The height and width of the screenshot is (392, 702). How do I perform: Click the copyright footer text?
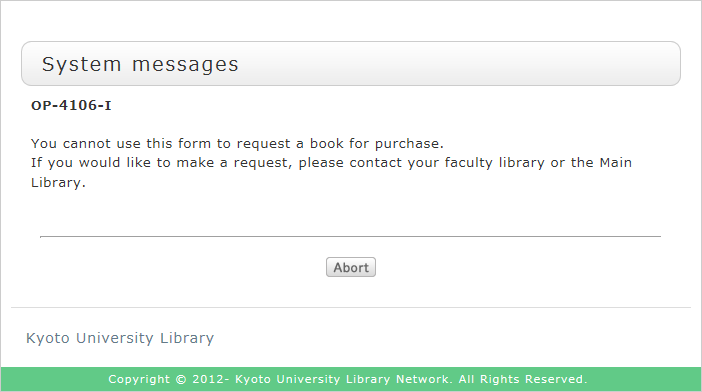[348, 379]
